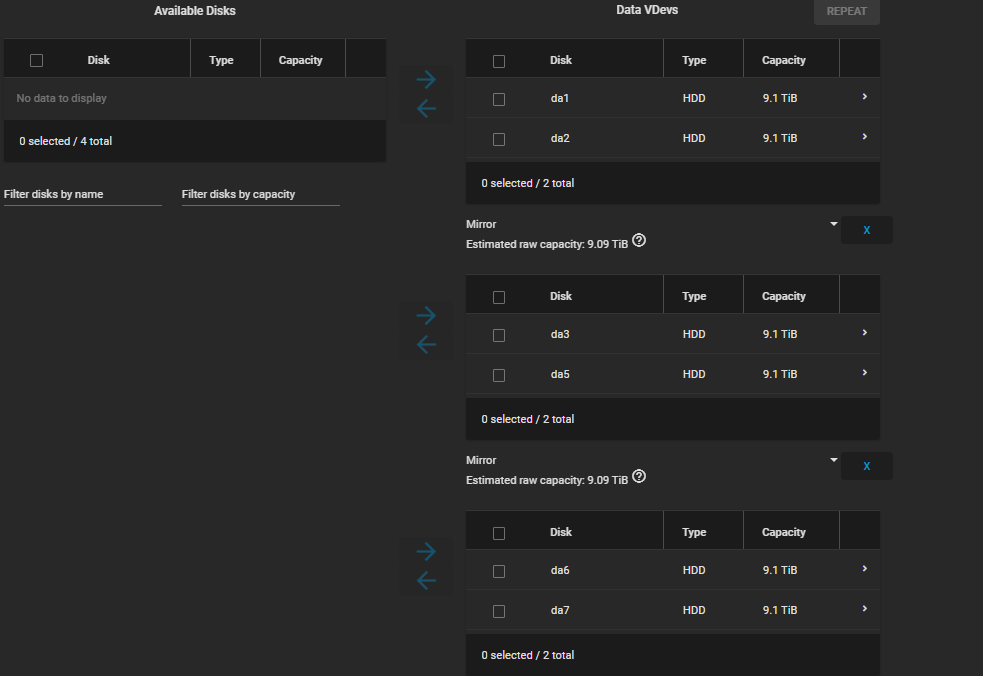983x676 pixels.
Task: Select the da5 disk checkbox
Action: coord(499,375)
